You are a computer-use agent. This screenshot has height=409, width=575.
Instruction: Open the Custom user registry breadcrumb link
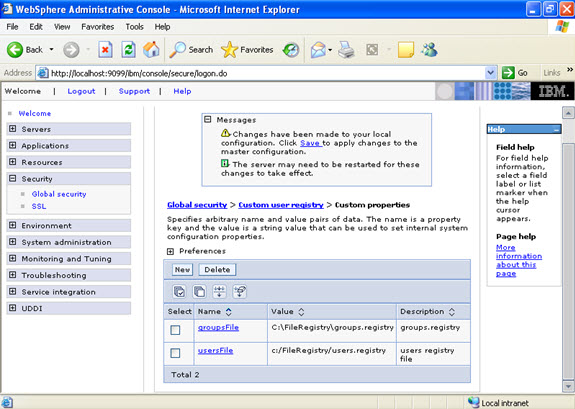[x=281, y=205]
